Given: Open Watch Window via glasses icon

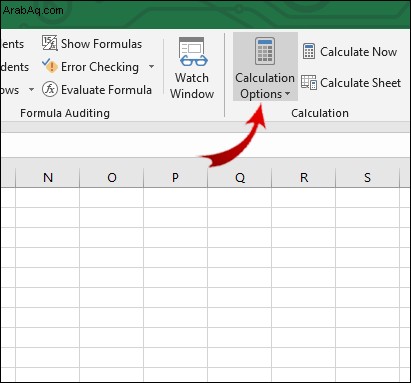Looking at the screenshot, I should 193,52.
